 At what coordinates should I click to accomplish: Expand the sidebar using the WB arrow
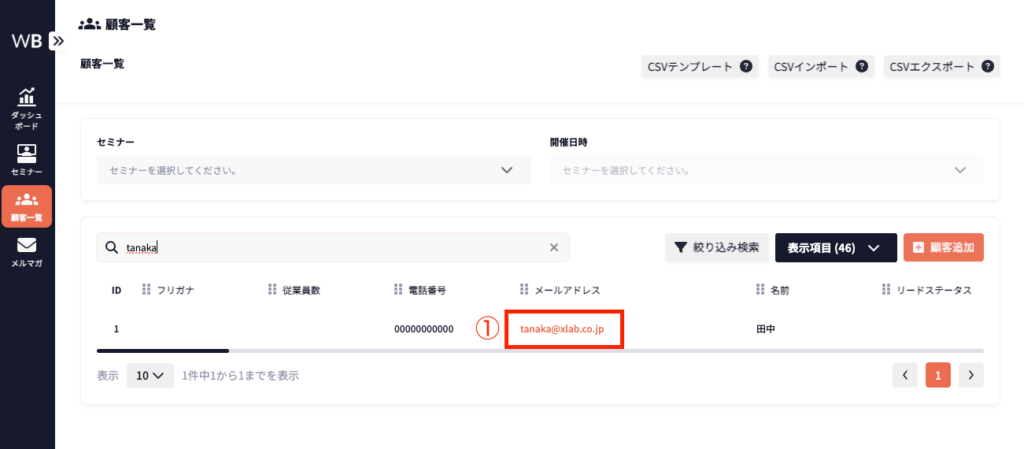click(57, 41)
